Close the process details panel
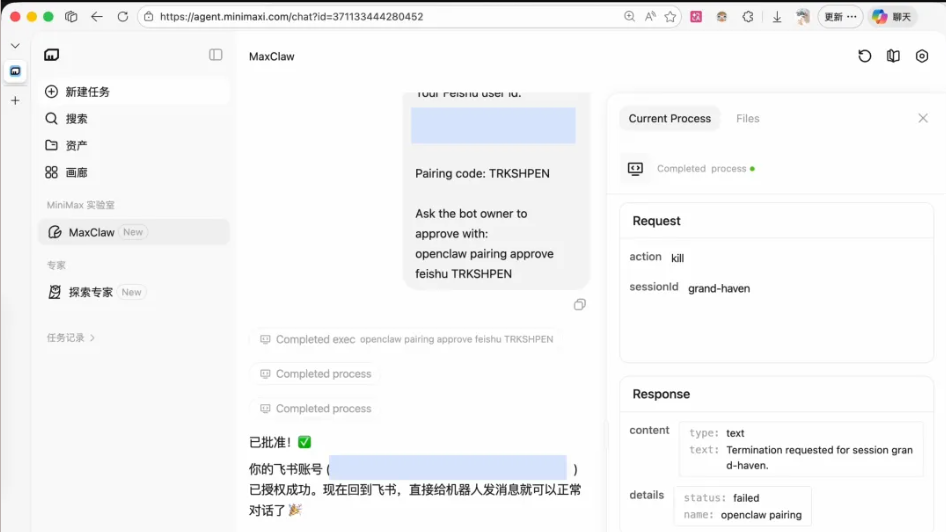Screen dimensions: 946x532 (922, 118)
